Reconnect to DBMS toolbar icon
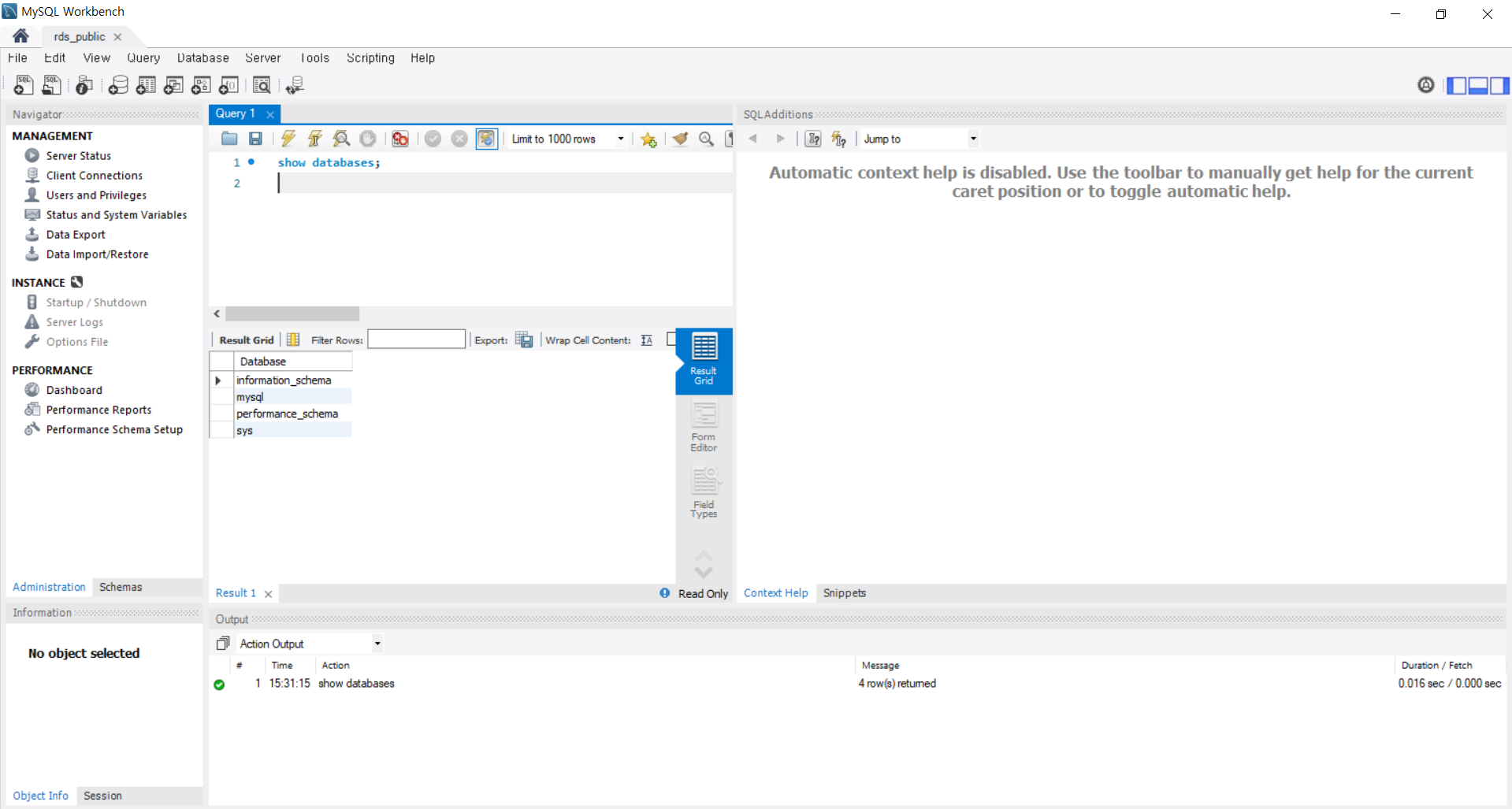The image size is (1512, 809). 295,85
